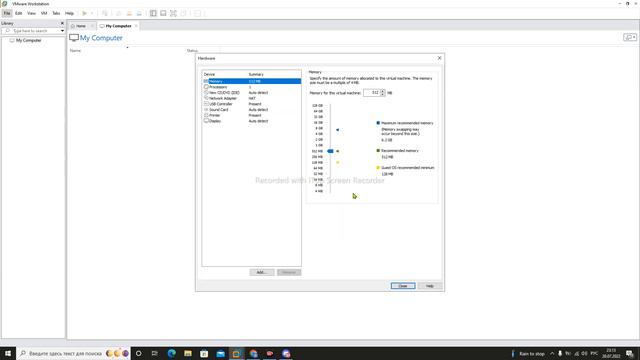Open the notification center icon

click(630, 353)
